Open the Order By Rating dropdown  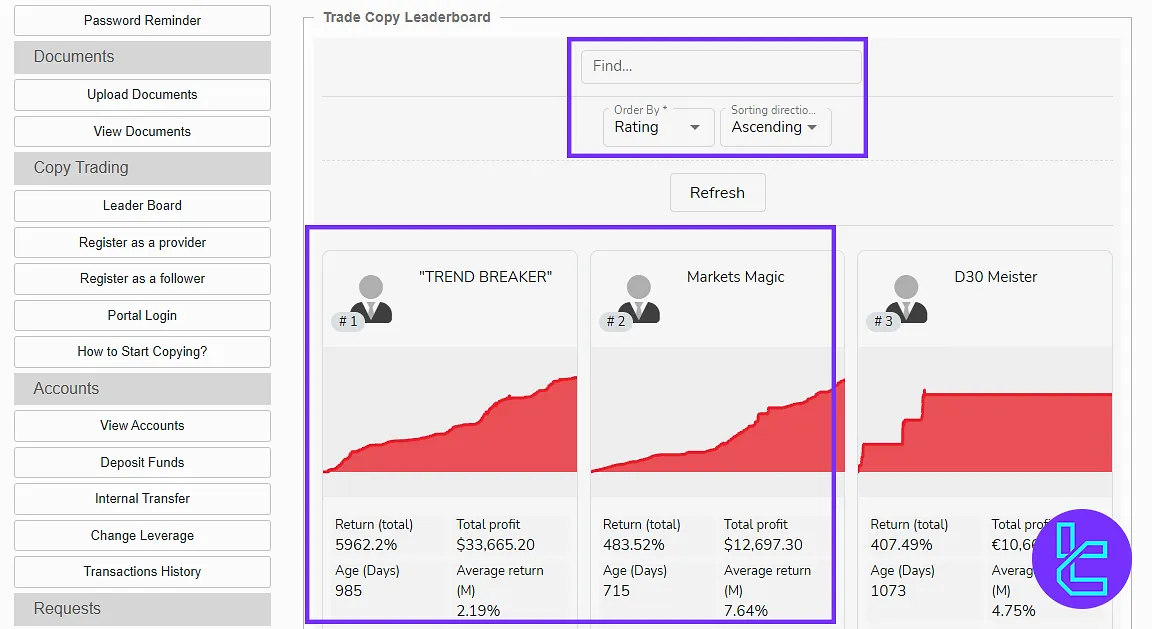(658, 126)
